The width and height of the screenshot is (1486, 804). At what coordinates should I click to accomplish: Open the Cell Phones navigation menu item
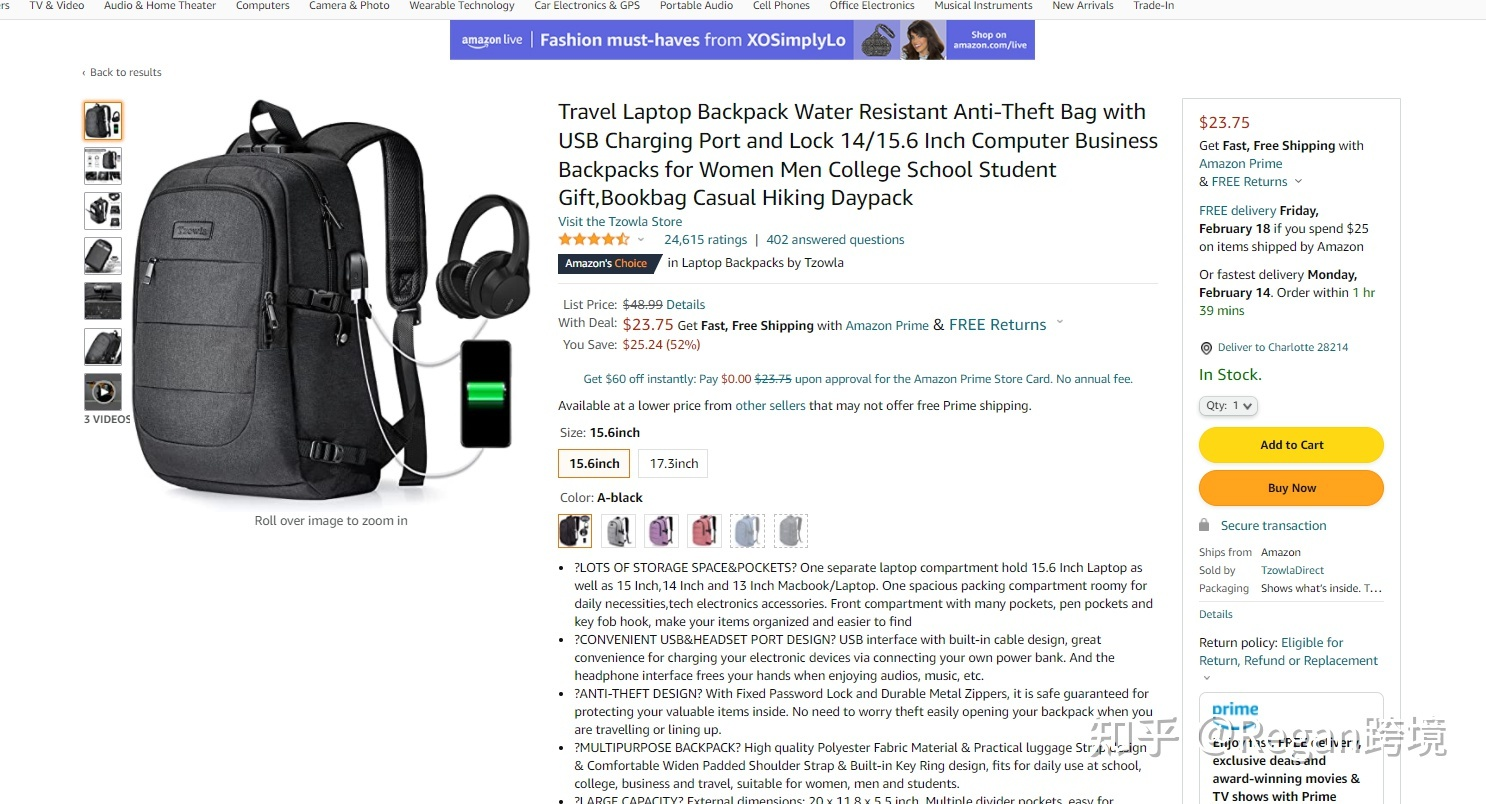[781, 6]
